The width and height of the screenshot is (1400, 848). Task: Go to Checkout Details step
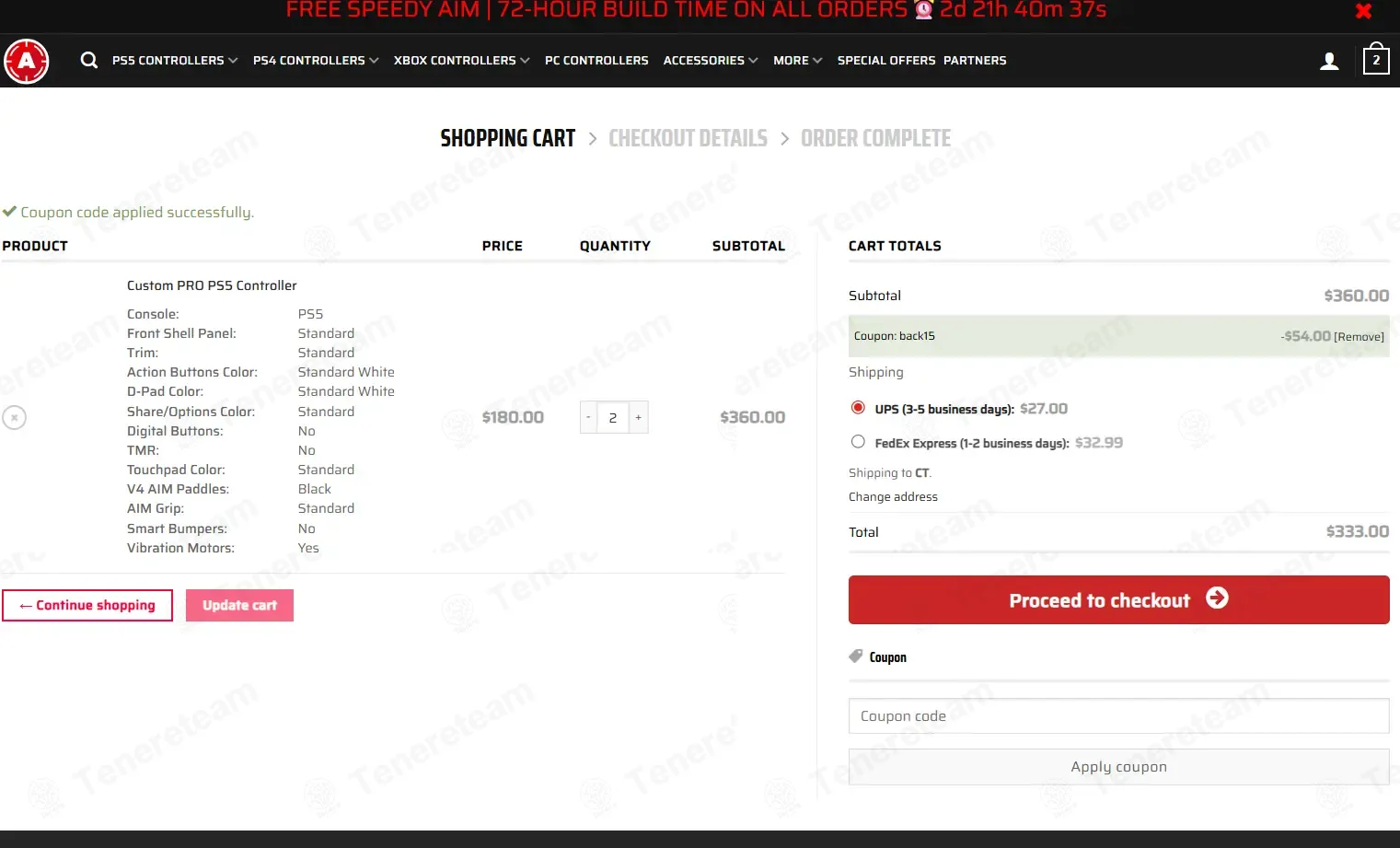688,138
